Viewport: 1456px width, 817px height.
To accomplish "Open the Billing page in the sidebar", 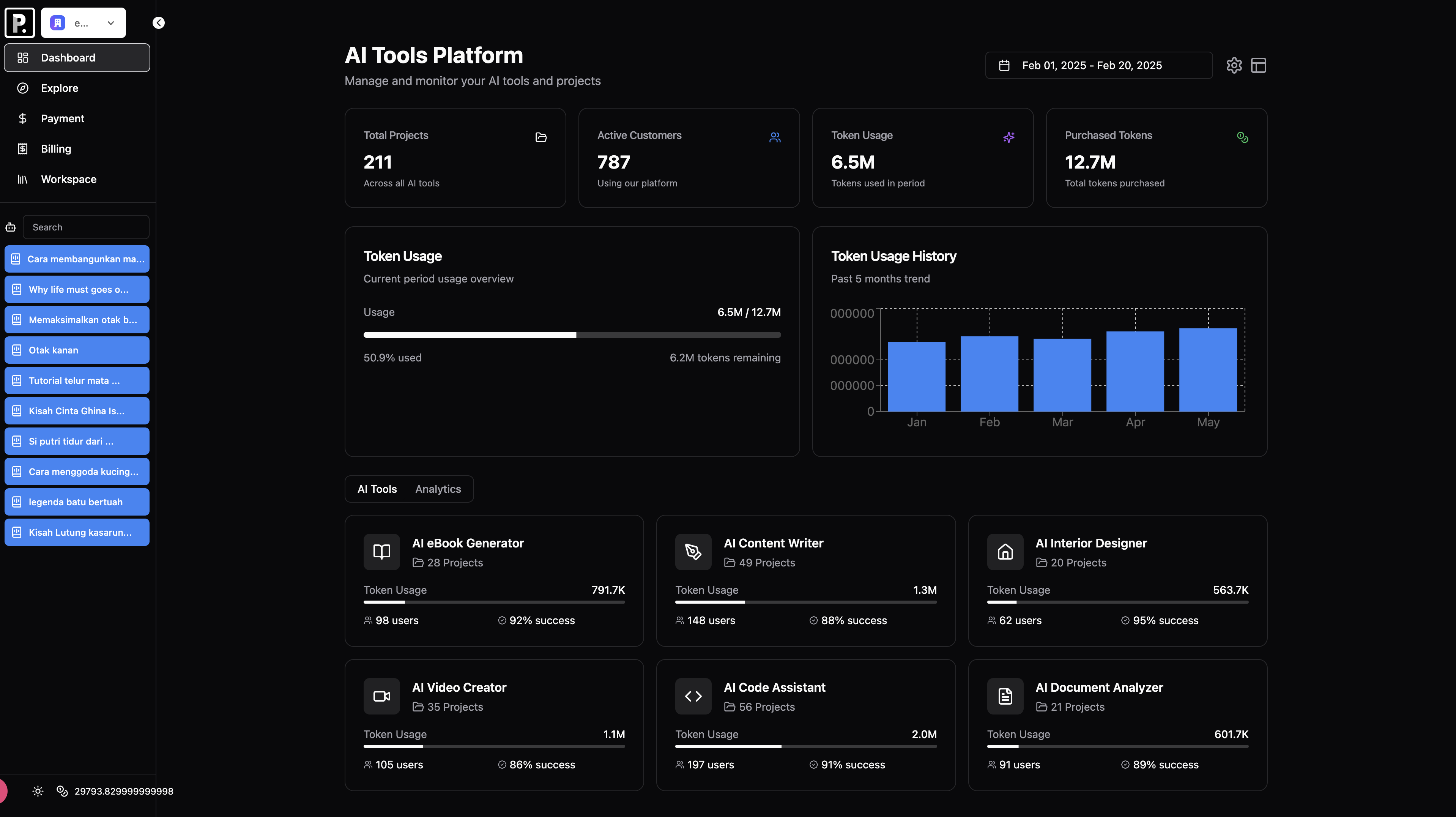I will click(x=56, y=149).
